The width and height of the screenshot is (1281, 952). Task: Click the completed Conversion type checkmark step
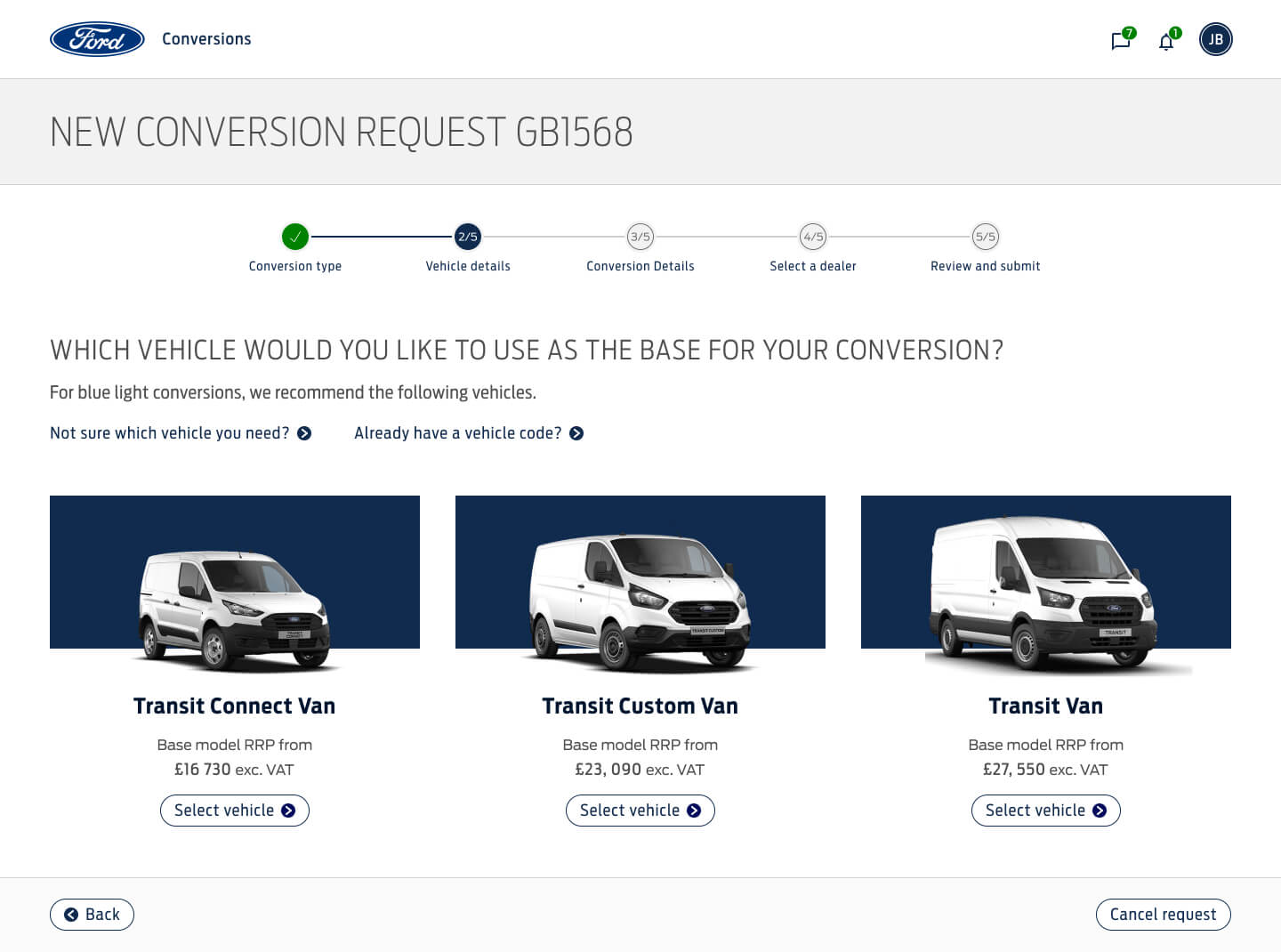(x=295, y=237)
